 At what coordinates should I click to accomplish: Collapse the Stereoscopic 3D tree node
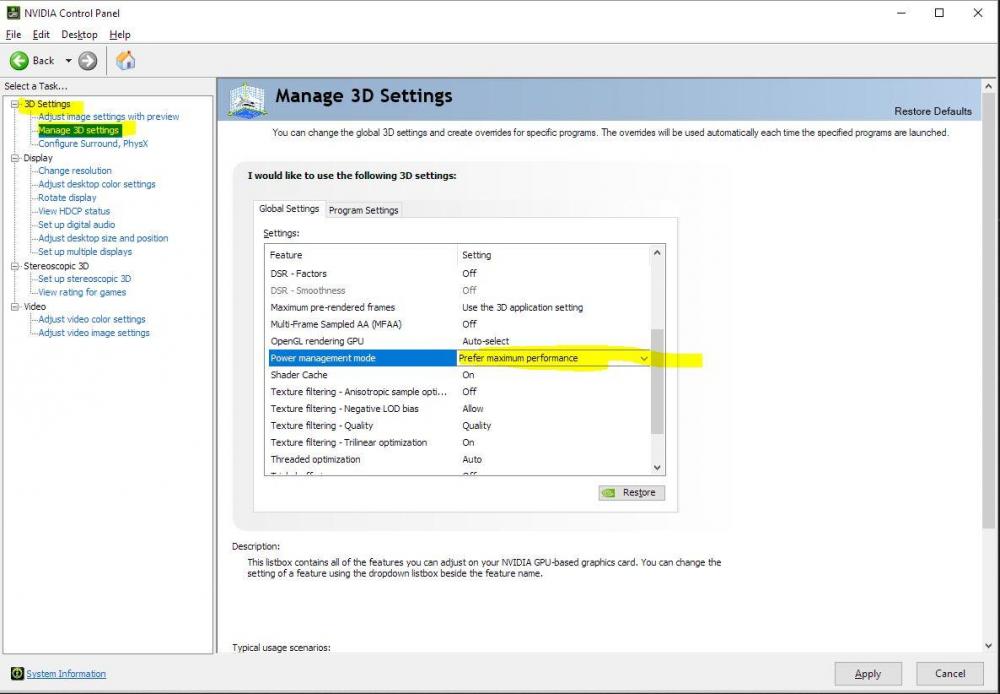[x=15, y=265]
